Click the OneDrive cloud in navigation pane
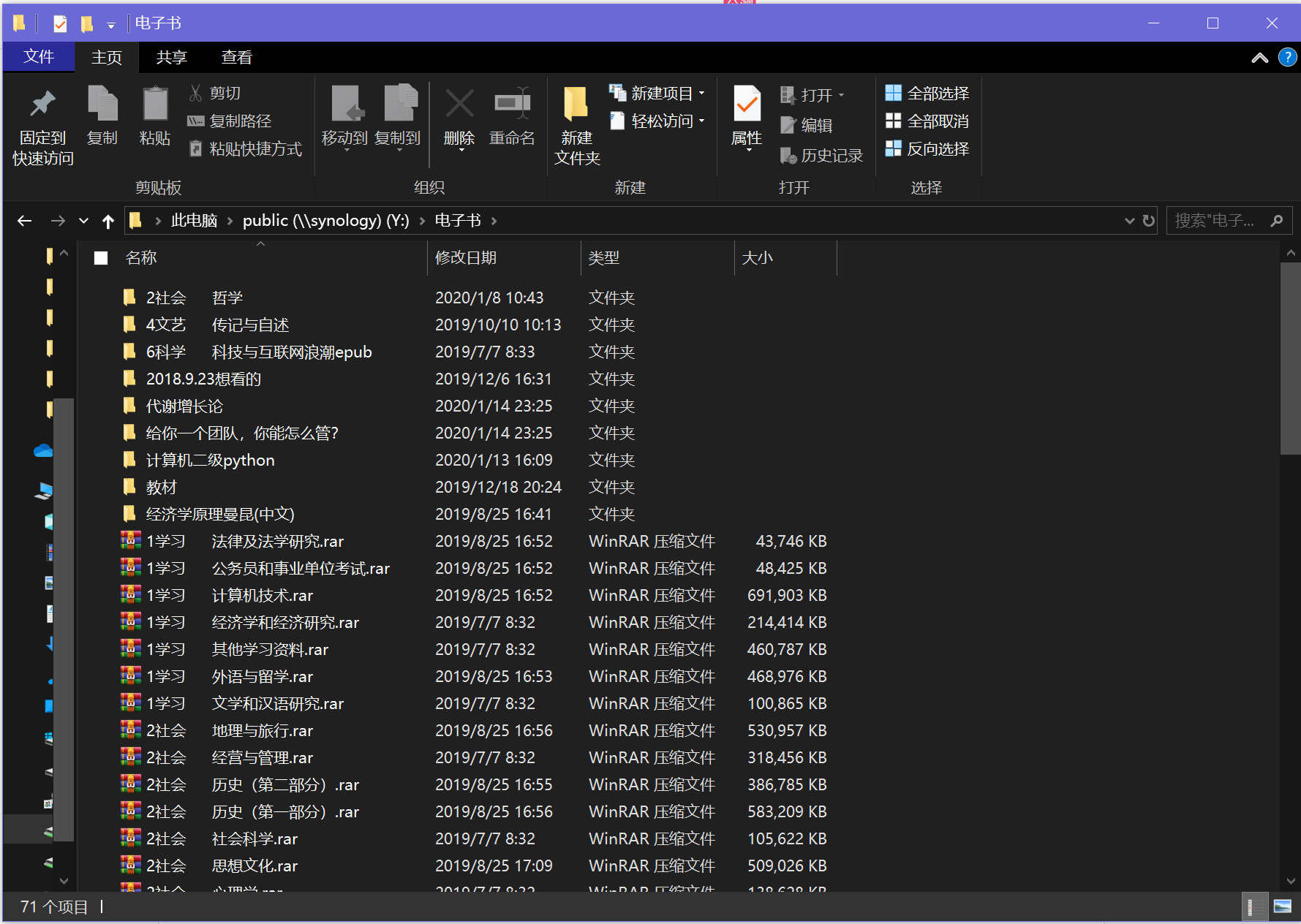Image resolution: width=1301 pixels, height=924 pixels. (43, 450)
